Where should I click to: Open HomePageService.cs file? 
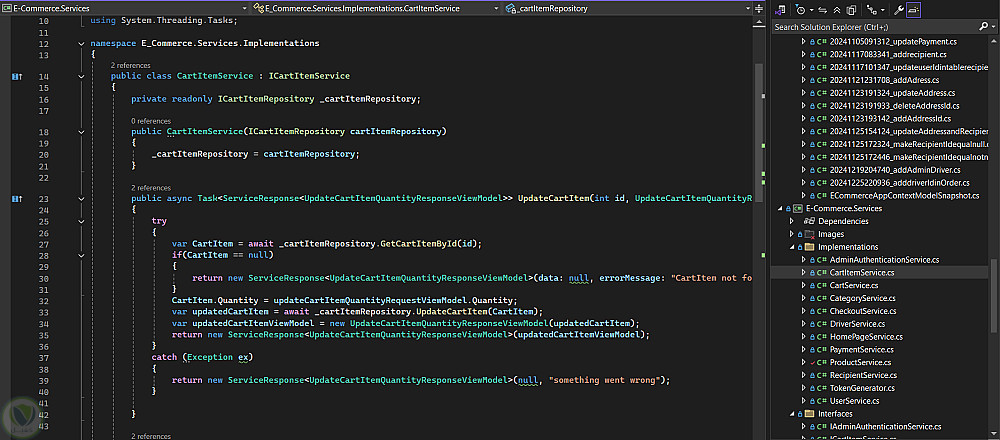click(x=865, y=337)
